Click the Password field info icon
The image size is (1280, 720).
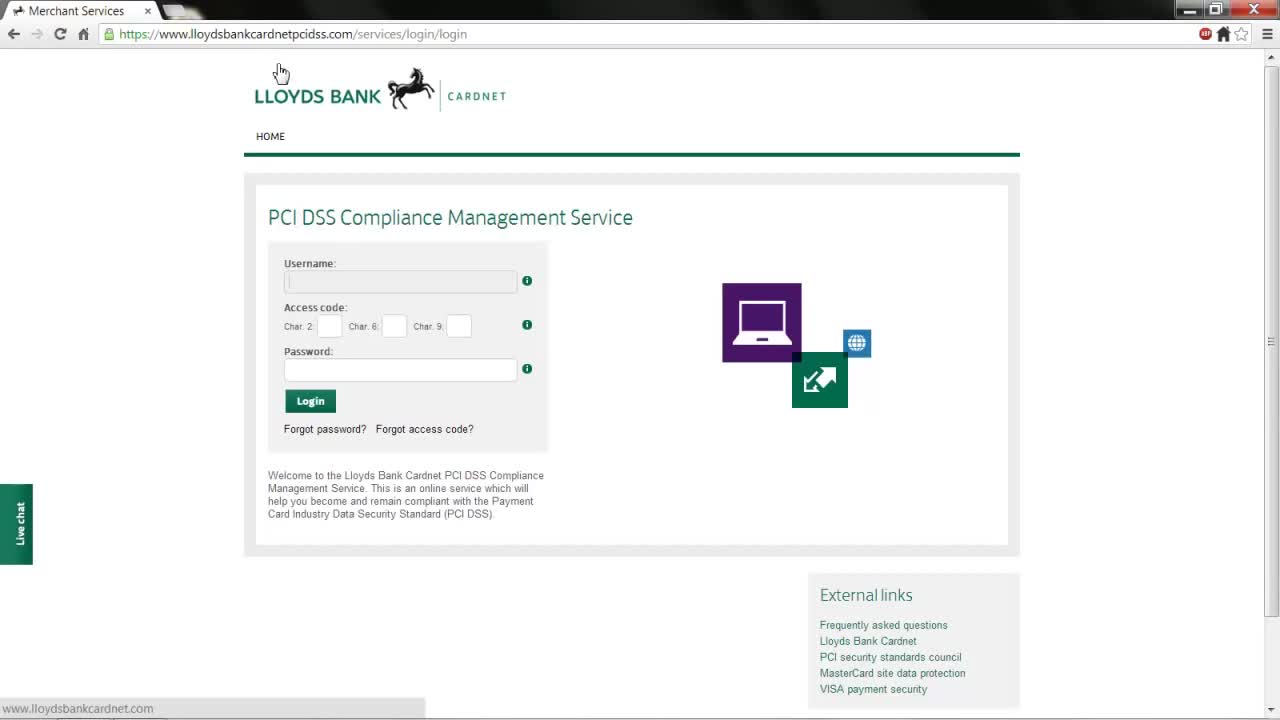pos(527,369)
